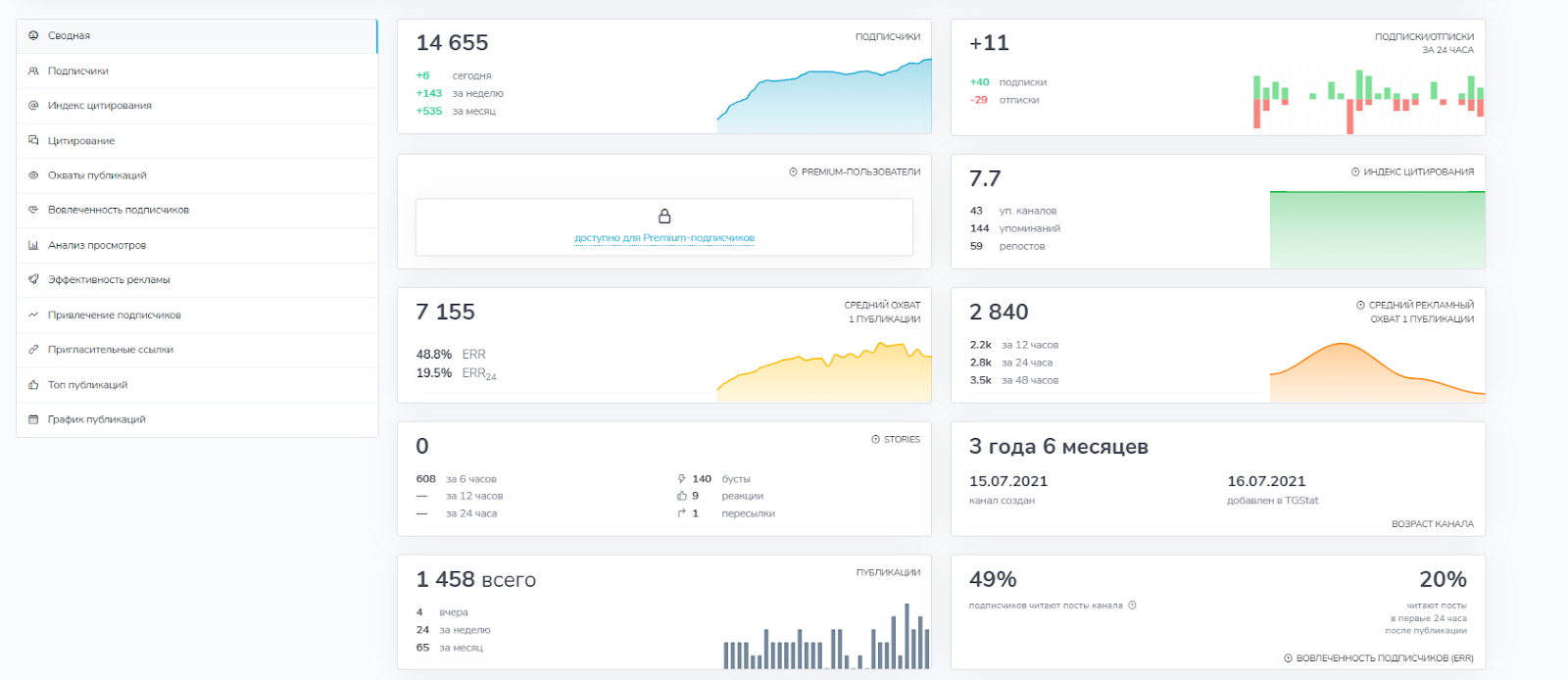
Task: Click the График публикаций calendar icon
Action: point(33,419)
